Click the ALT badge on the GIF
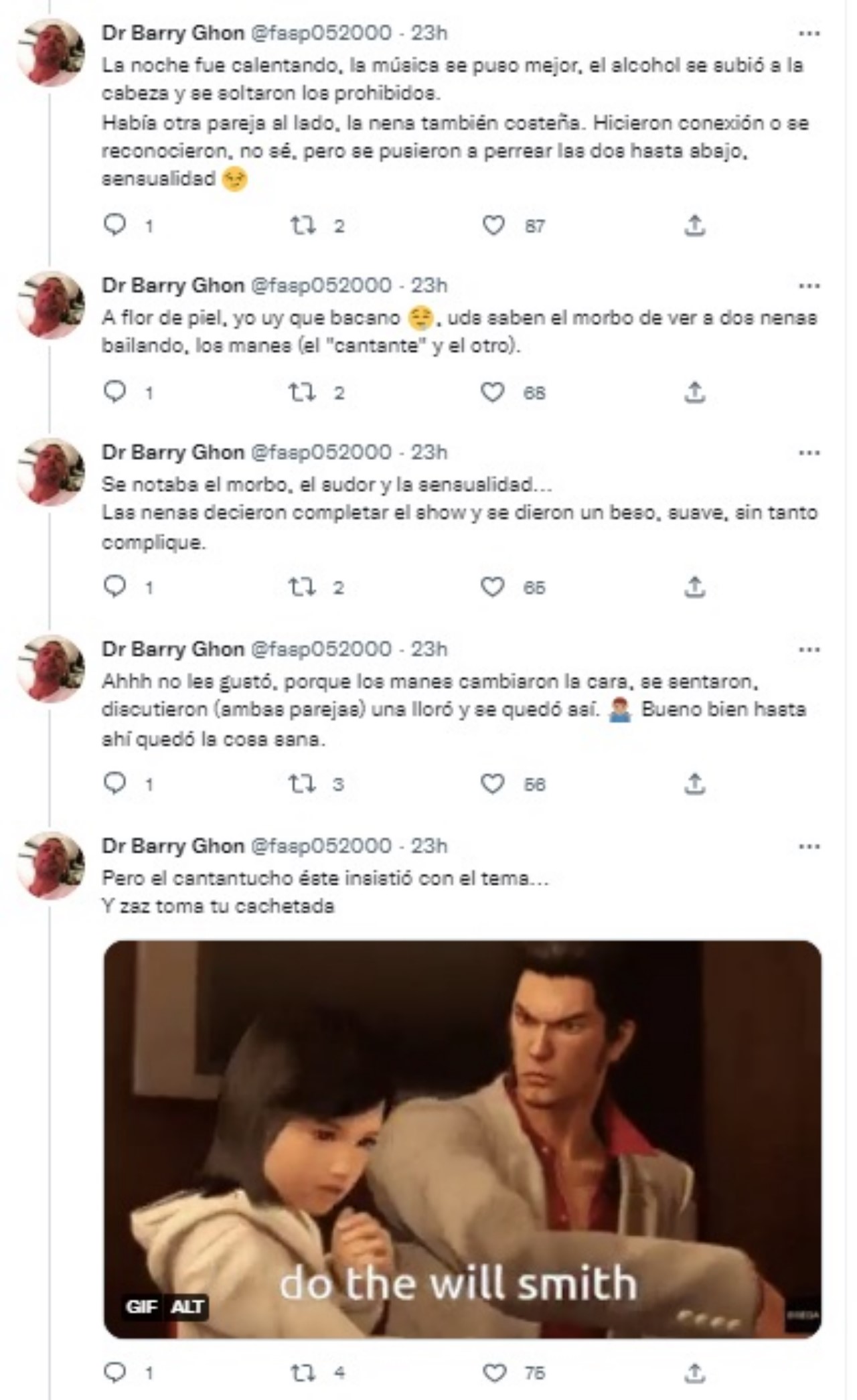857x1400 pixels. 187,1306
